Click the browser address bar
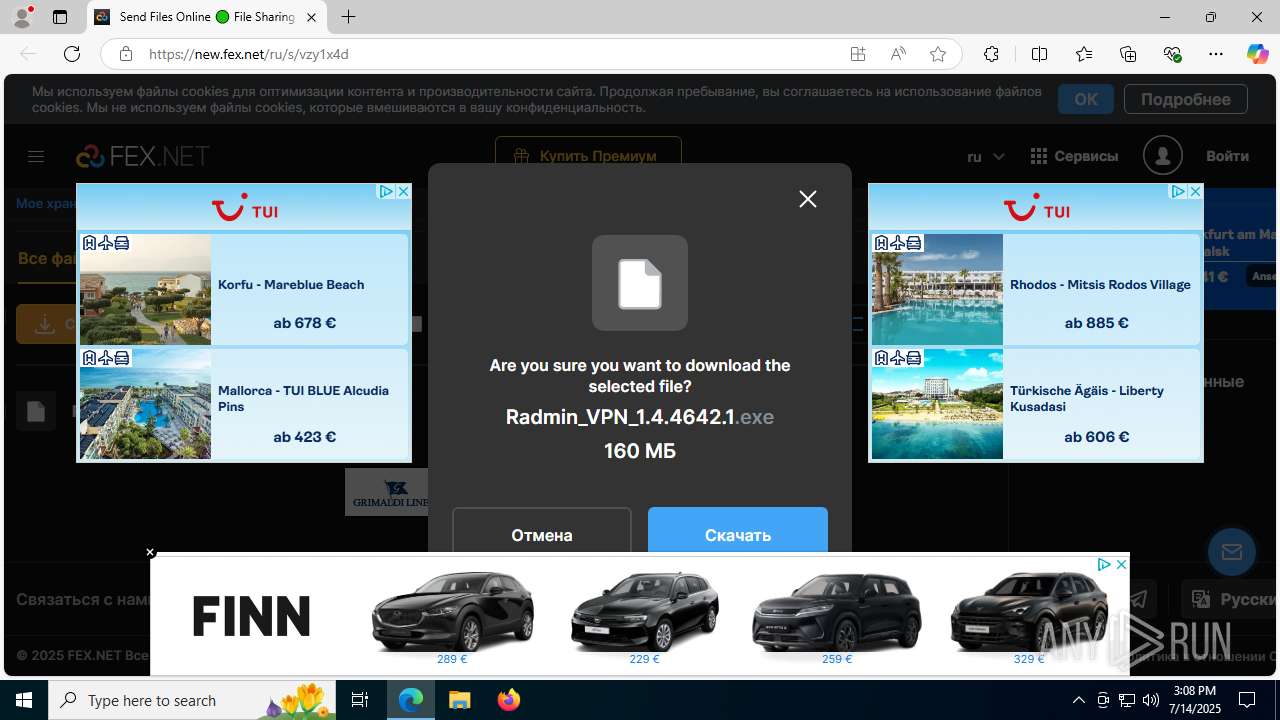This screenshot has width=1280, height=720. tap(490, 54)
